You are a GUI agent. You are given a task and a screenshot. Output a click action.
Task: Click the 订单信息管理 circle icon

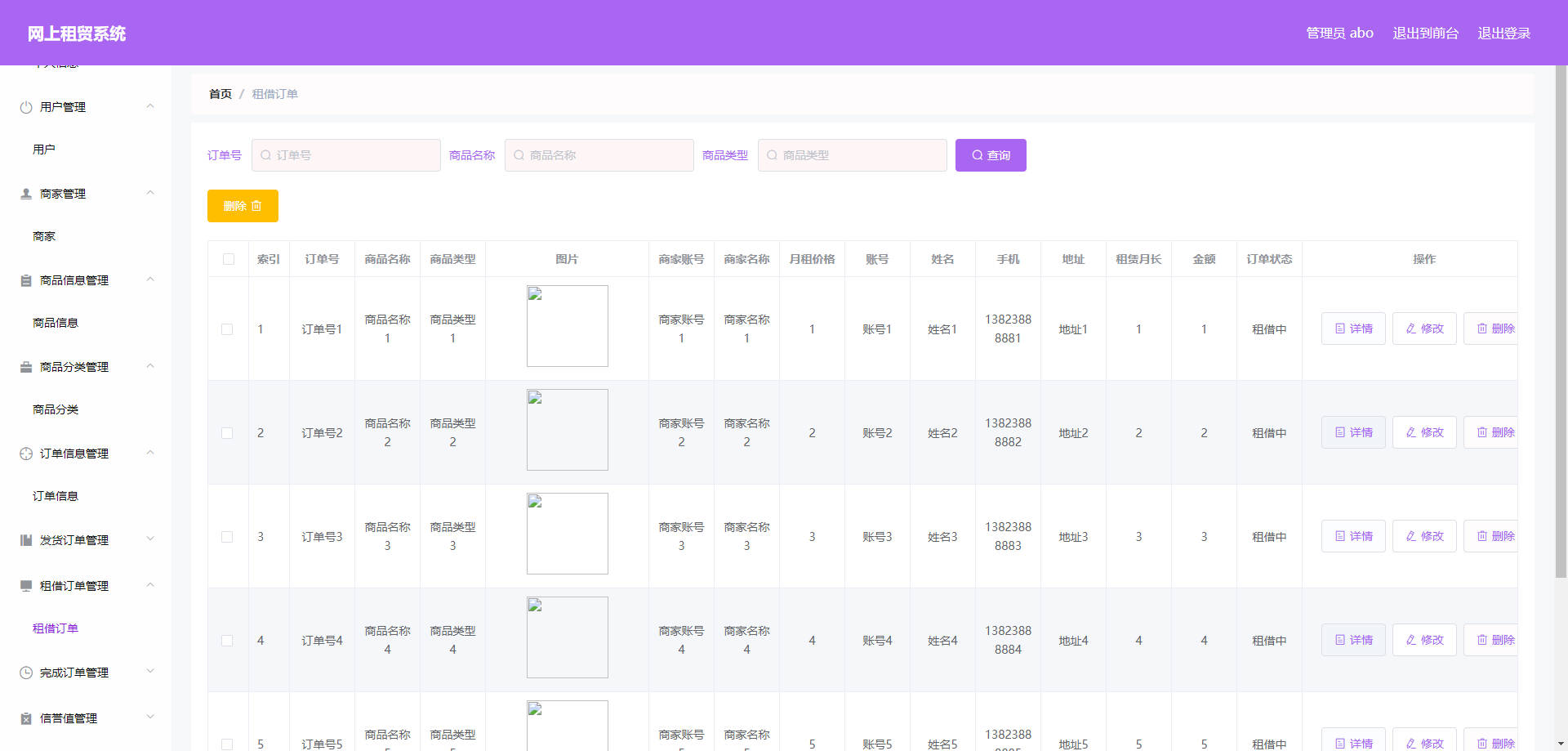pos(26,454)
